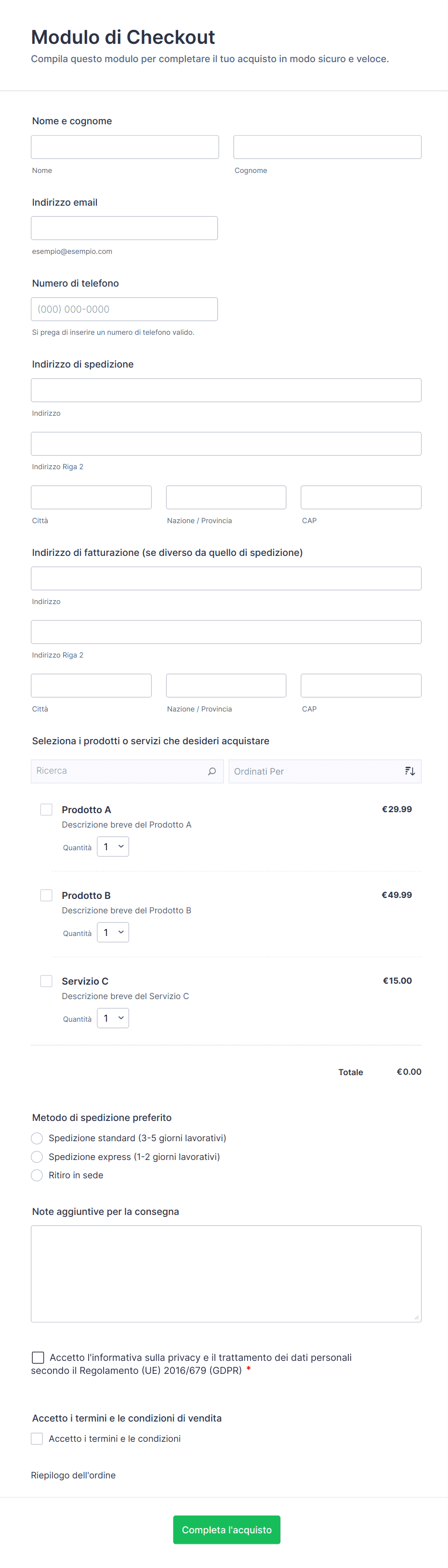Check the Servizio C checkbox
The width and height of the screenshot is (448, 1568).
coord(46,981)
